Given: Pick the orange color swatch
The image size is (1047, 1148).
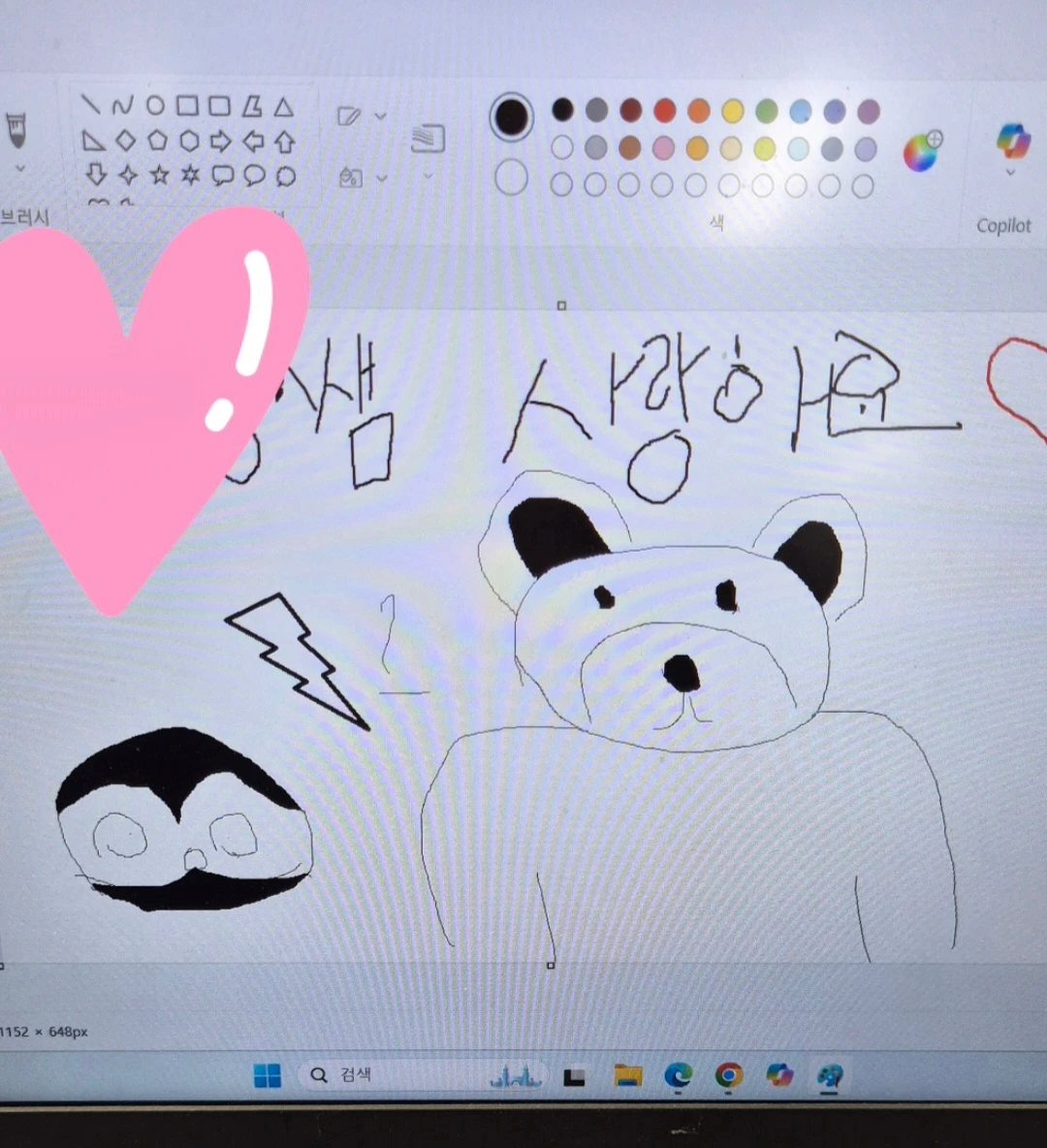Looking at the screenshot, I should click(x=699, y=112).
